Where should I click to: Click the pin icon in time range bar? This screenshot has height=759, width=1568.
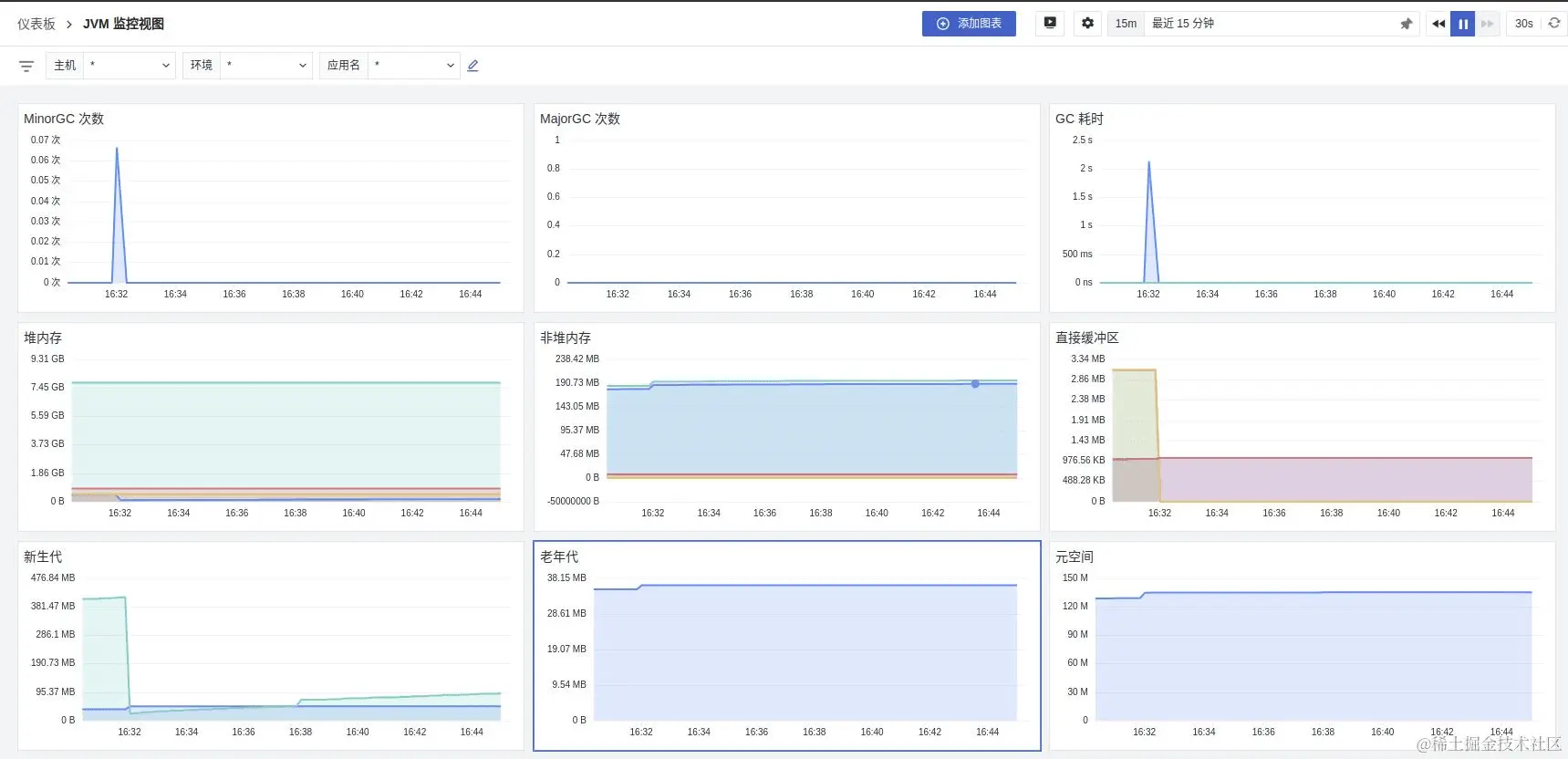1406,24
